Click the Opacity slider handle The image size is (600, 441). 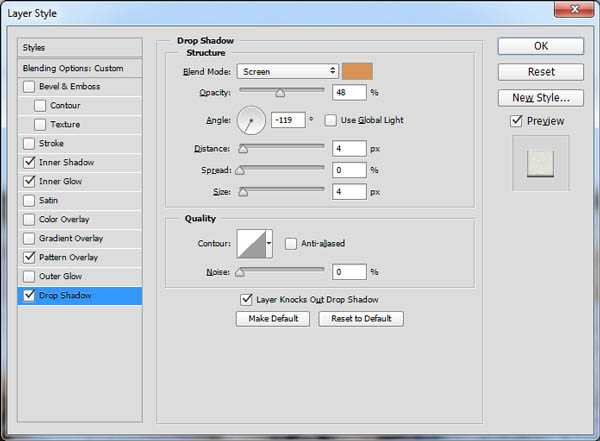click(280, 93)
